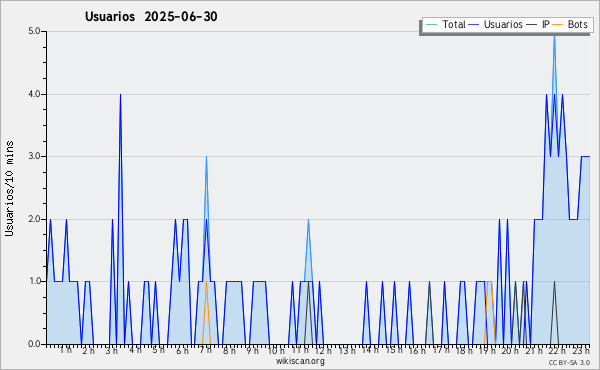
Task: Click the '21 h' x-axis label
Action: click(534, 350)
